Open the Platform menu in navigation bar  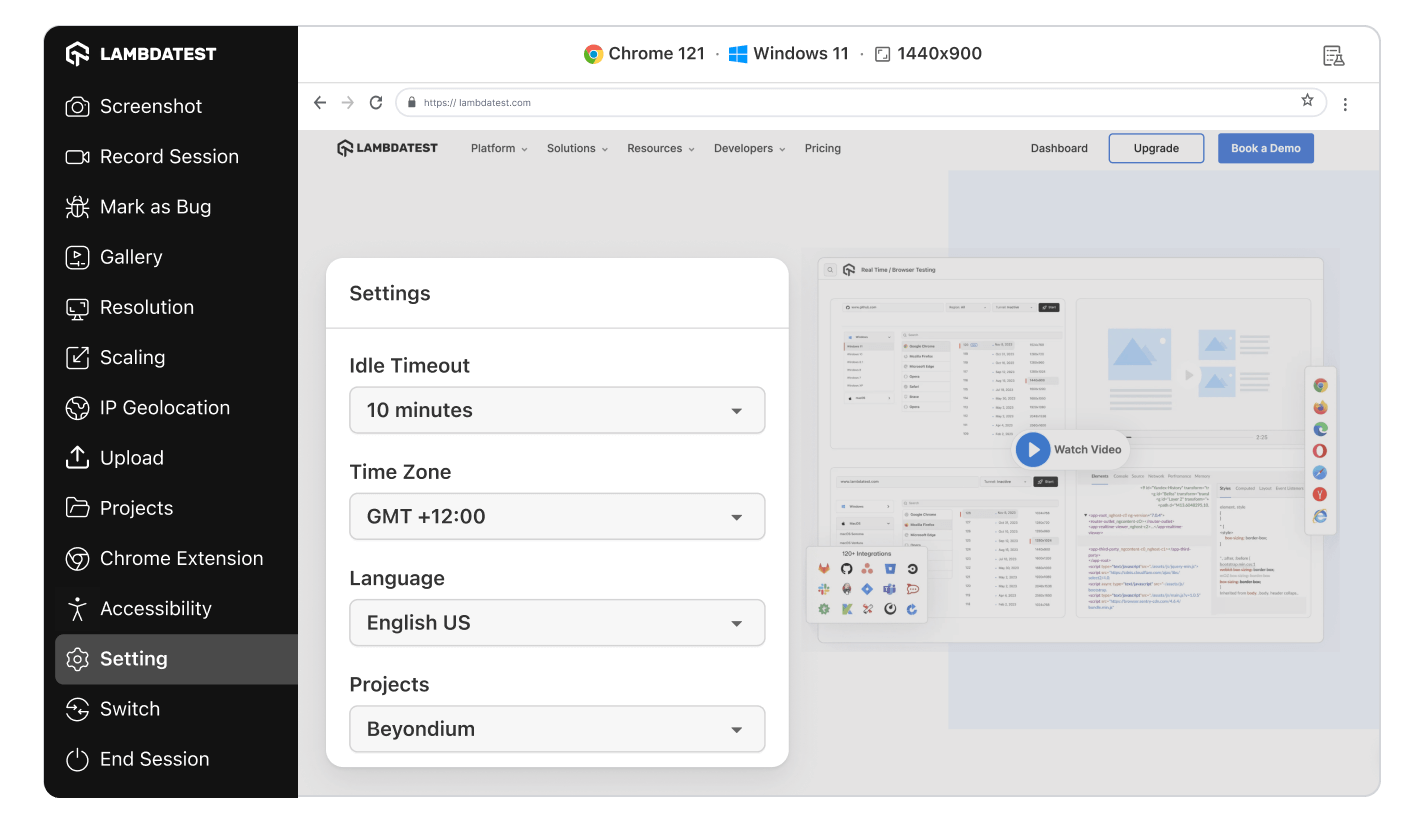tap(499, 148)
